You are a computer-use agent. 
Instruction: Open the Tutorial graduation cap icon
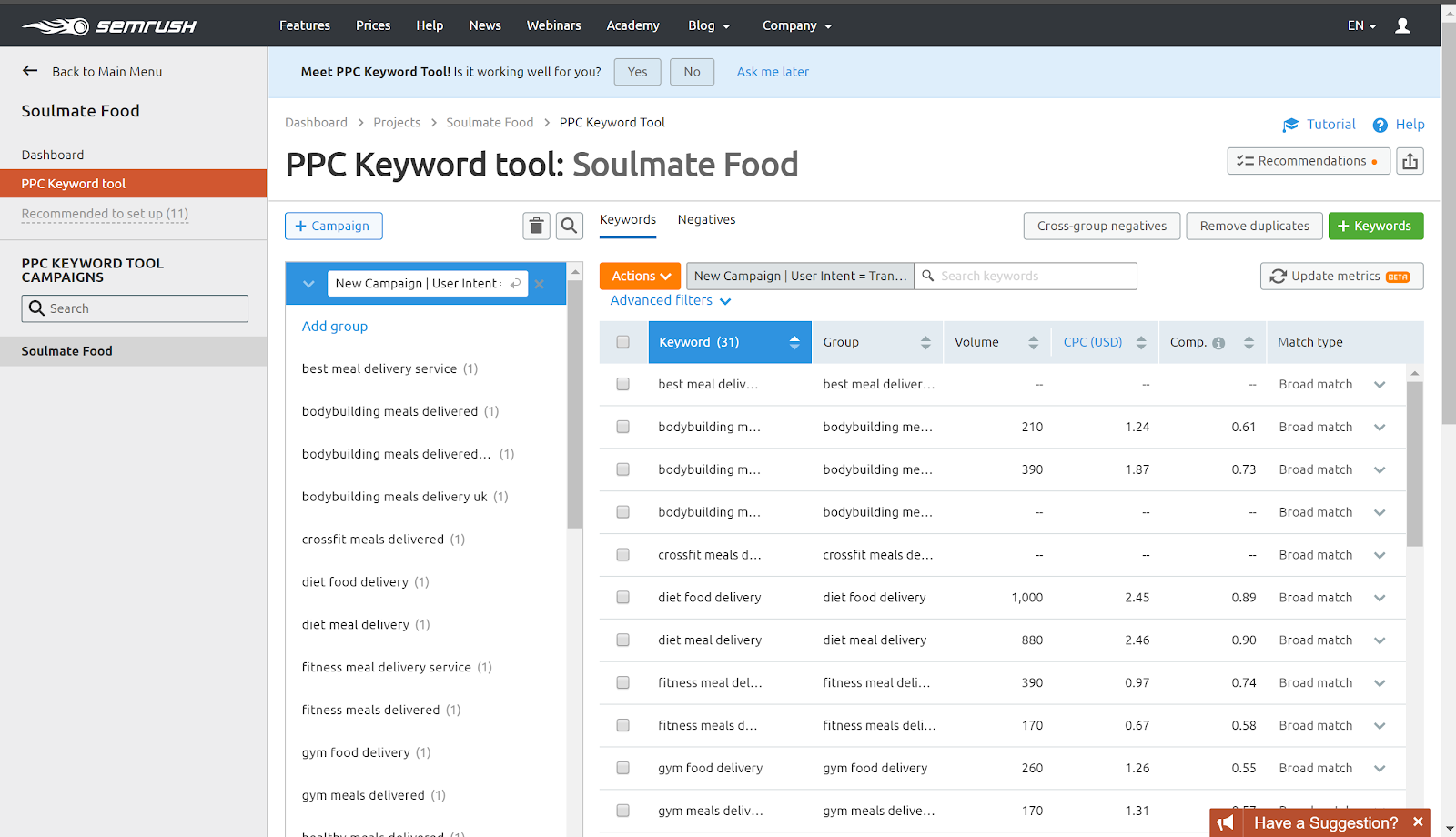[x=1290, y=125]
